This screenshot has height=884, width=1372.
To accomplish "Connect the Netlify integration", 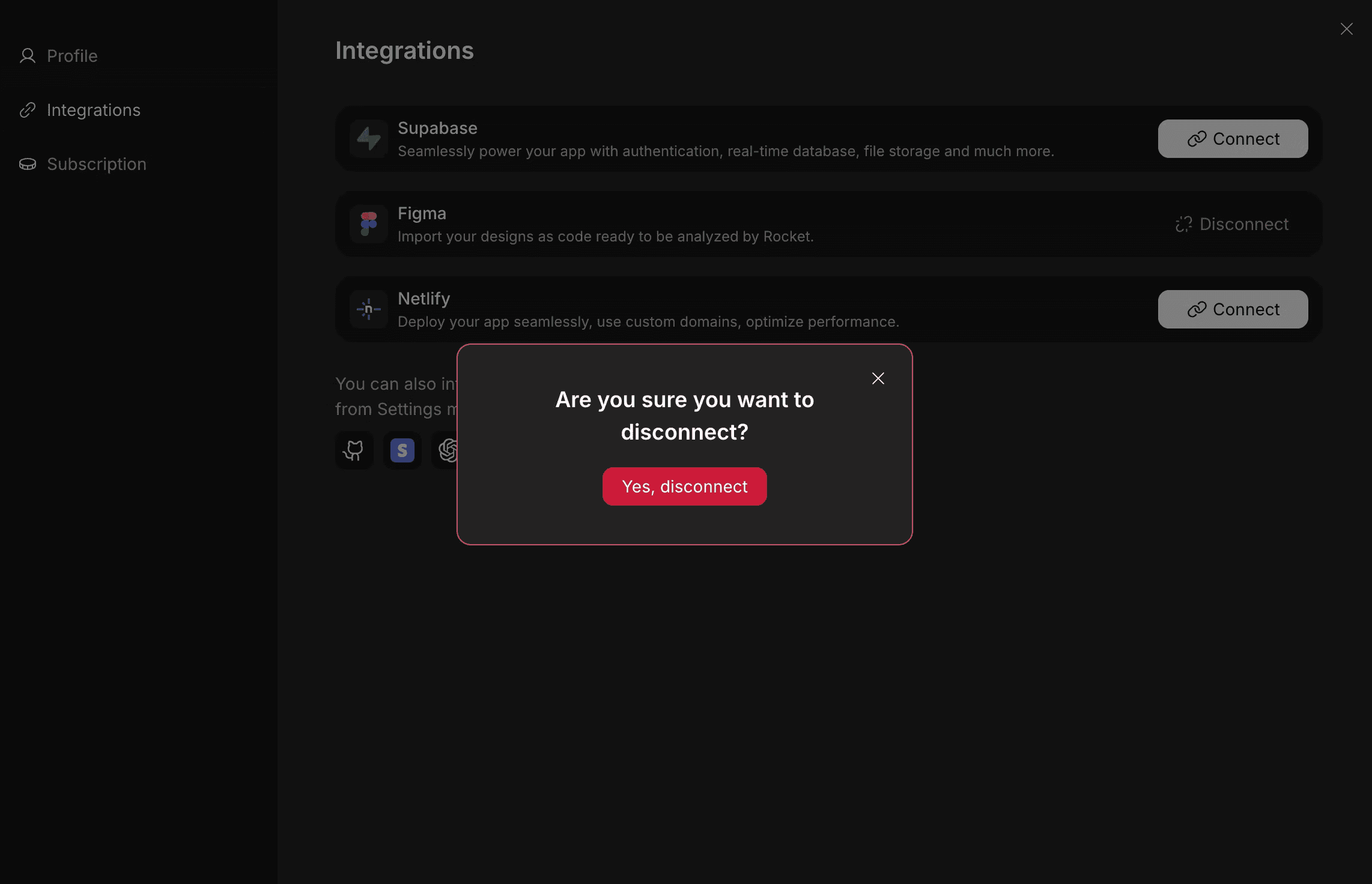I will point(1232,309).
